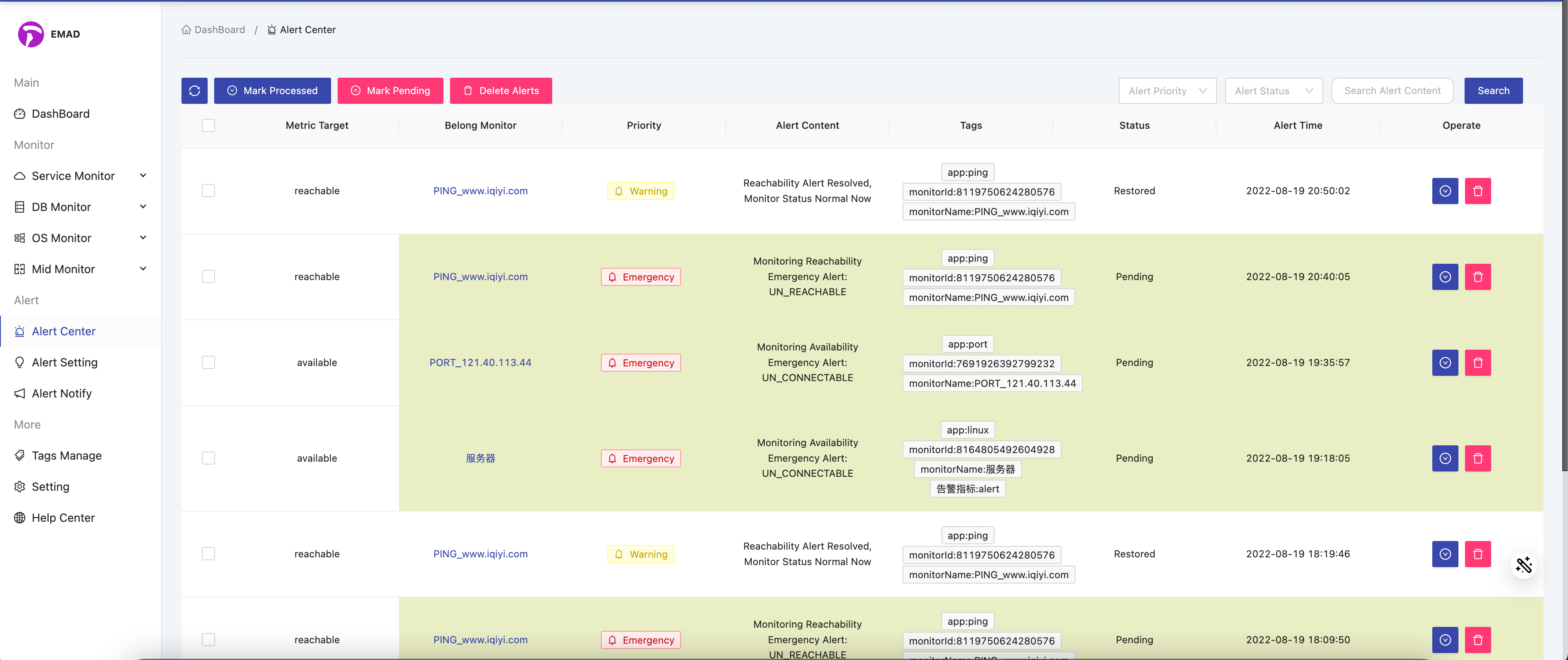
Task: Click the Delete Alerts button
Action: (501, 91)
